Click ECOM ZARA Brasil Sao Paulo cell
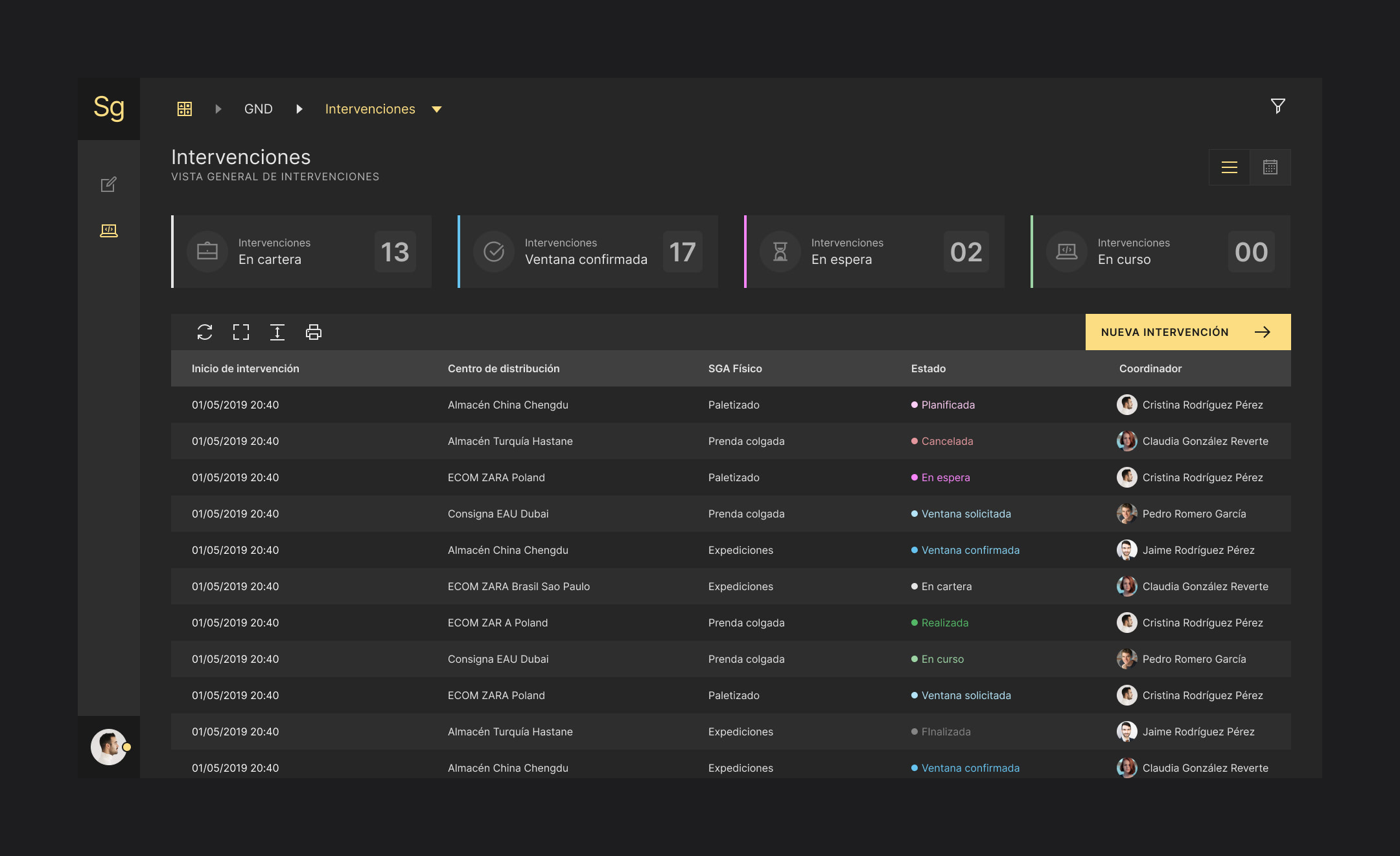 (x=519, y=586)
